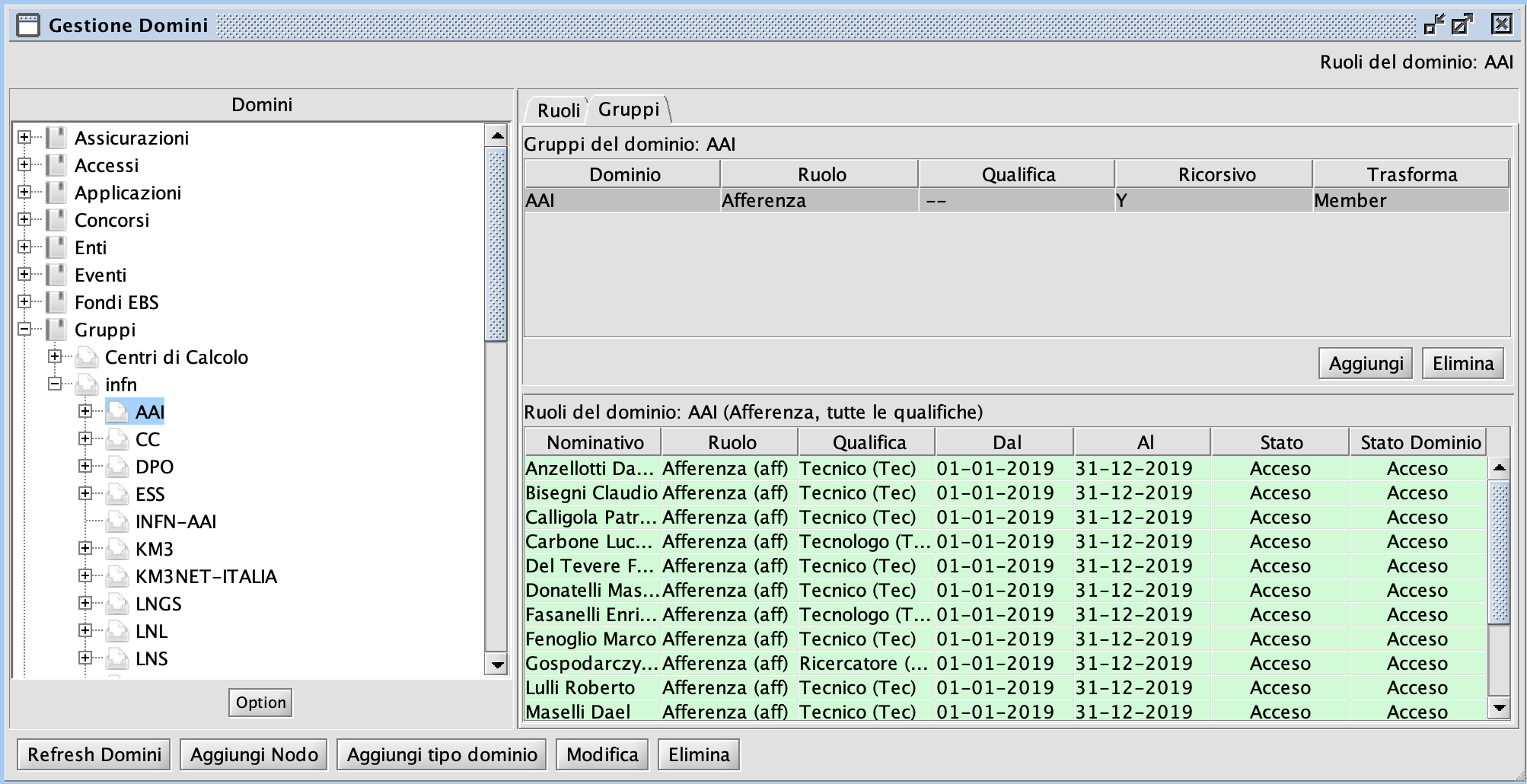Click the Aggiungi Nodo button
The height and width of the screenshot is (784, 1527).
[x=254, y=754]
